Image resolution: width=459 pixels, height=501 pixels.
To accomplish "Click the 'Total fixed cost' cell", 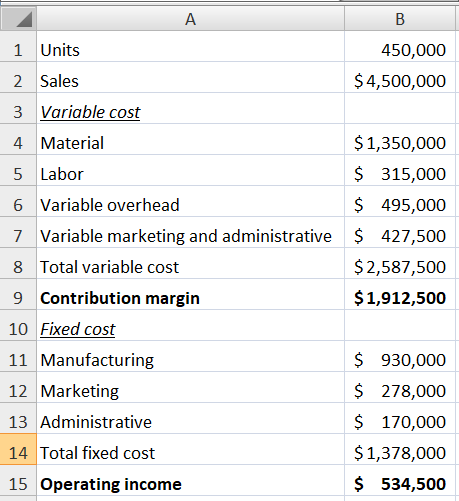I will pos(190,449).
